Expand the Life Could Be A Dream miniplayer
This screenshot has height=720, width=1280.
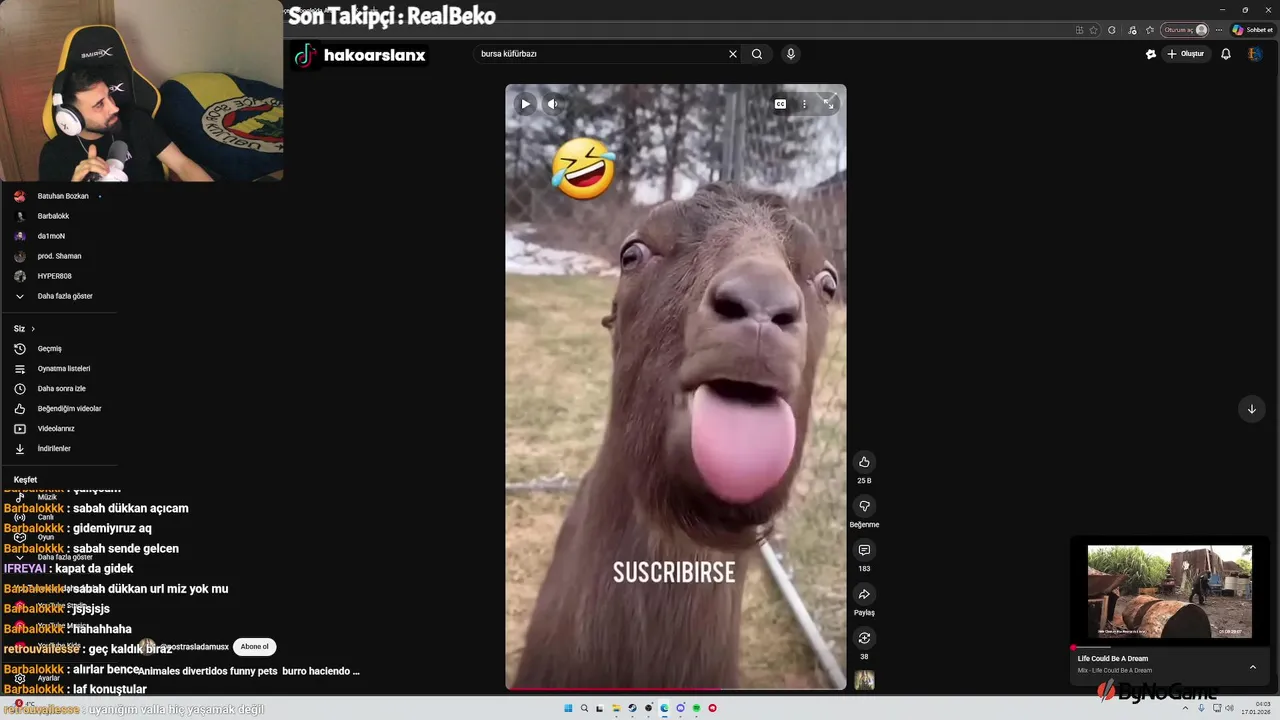[x=1253, y=667]
